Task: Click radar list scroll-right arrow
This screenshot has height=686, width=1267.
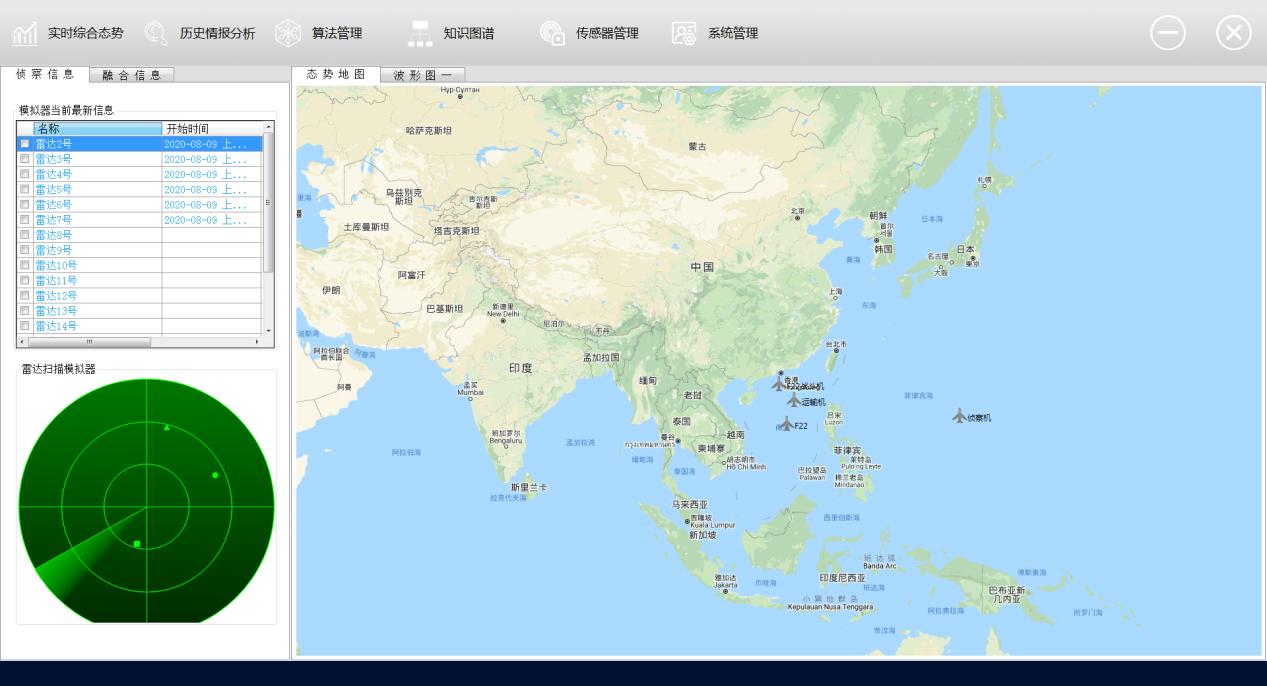Action: pyautogui.click(x=257, y=342)
